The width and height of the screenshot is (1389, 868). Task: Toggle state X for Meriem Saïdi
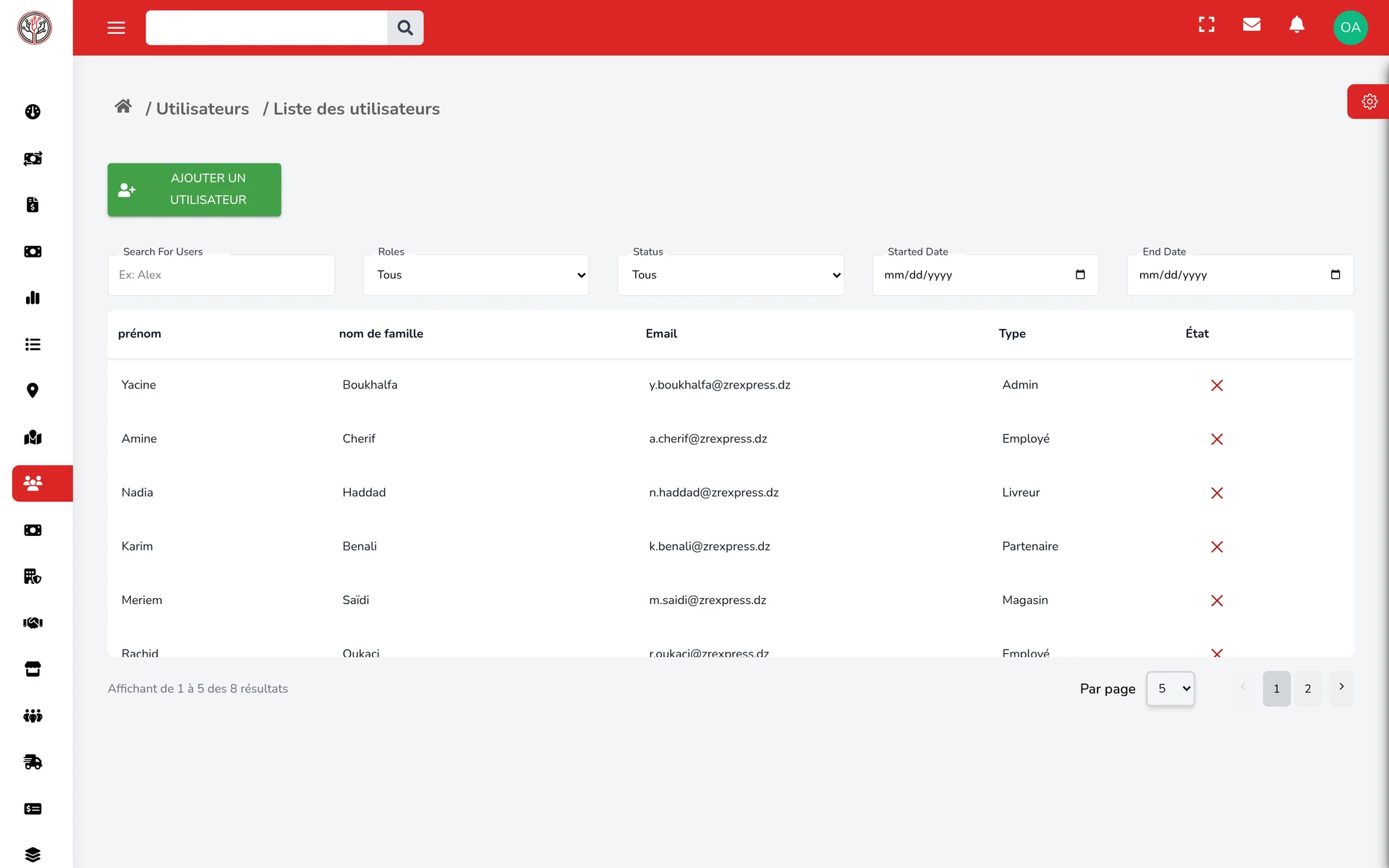point(1217,600)
